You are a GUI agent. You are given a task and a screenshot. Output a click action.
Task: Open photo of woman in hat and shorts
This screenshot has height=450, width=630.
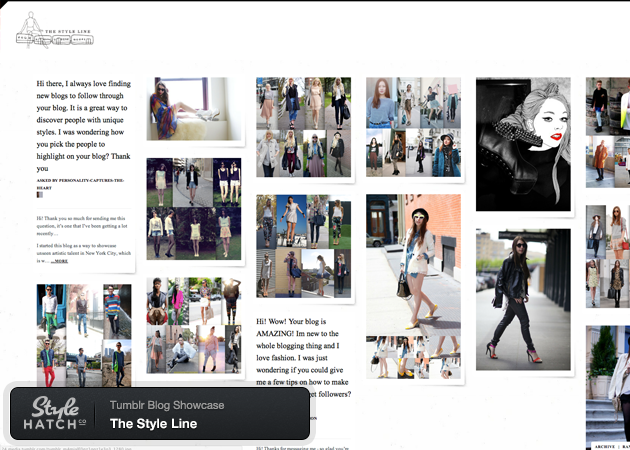[x=413, y=260]
